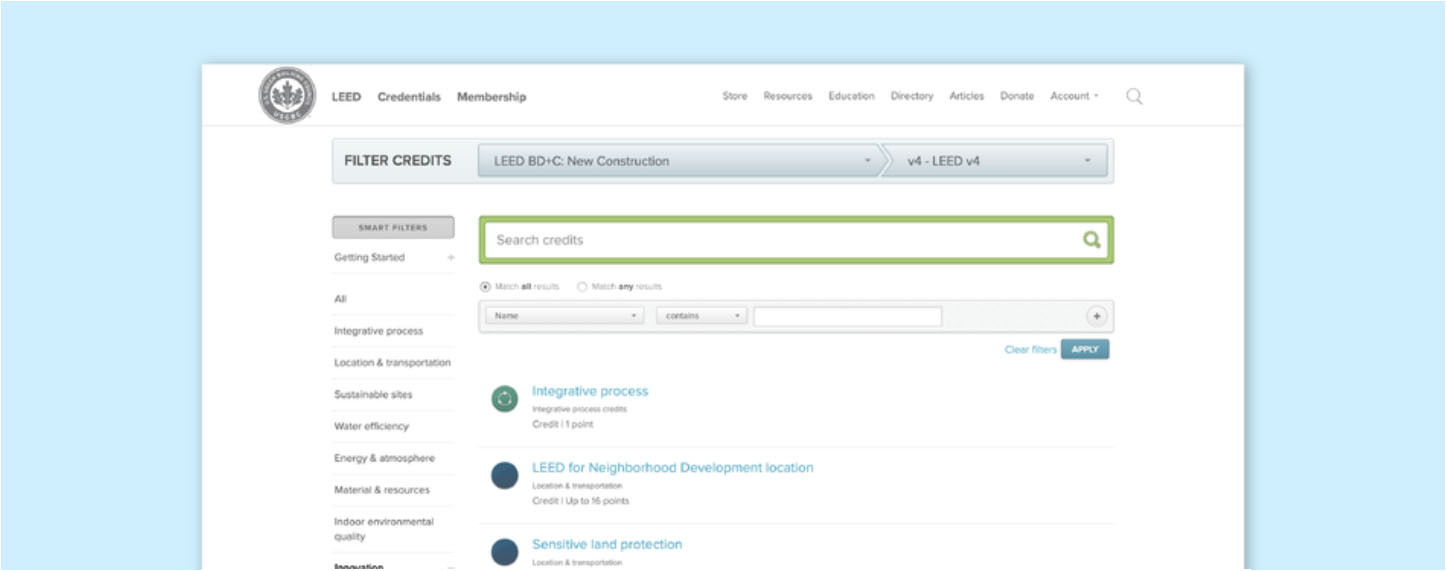Click 'Credit | 1 point' text
1446x571 pixels.
pyautogui.click(x=562, y=424)
